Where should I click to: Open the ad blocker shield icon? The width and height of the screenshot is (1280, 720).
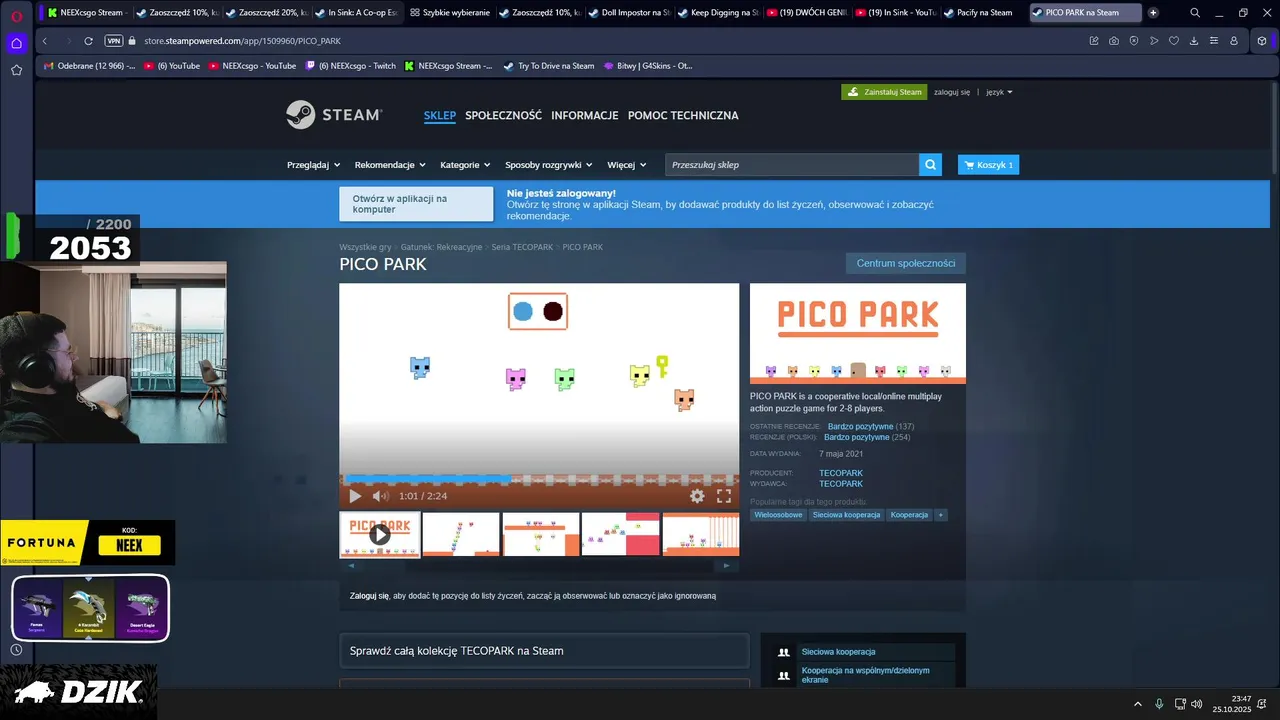point(1134,41)
